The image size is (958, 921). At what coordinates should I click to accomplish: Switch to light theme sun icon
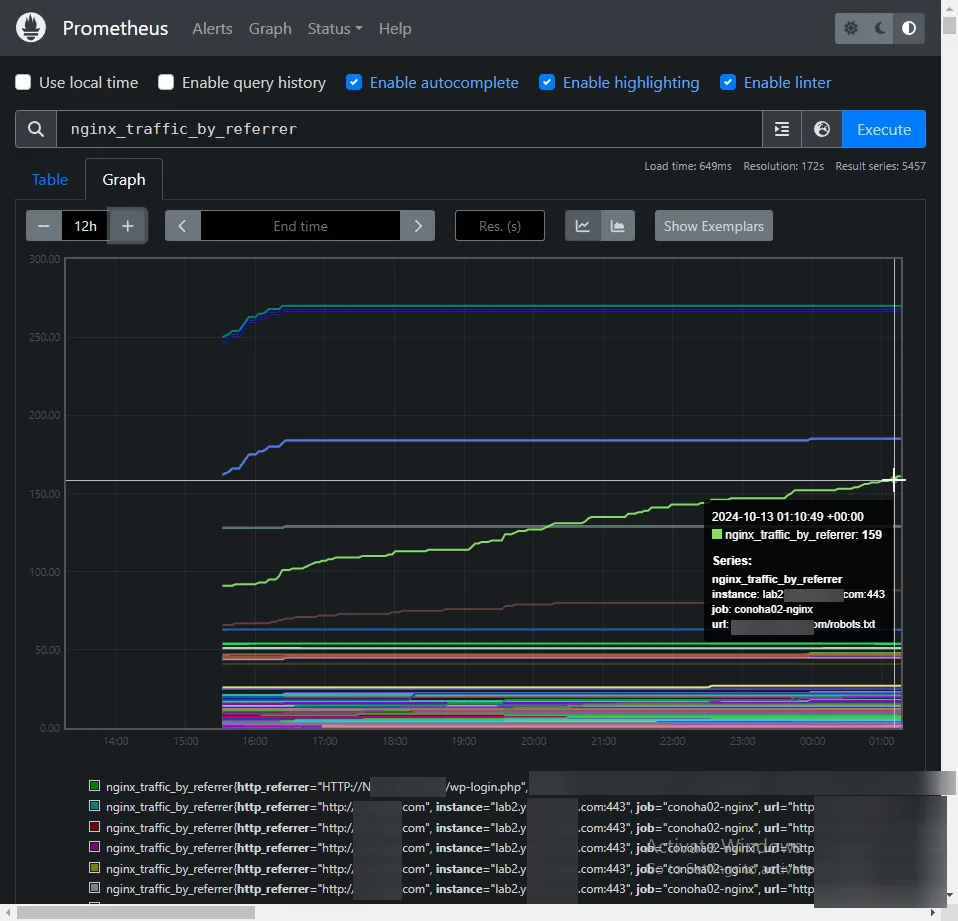851,28
